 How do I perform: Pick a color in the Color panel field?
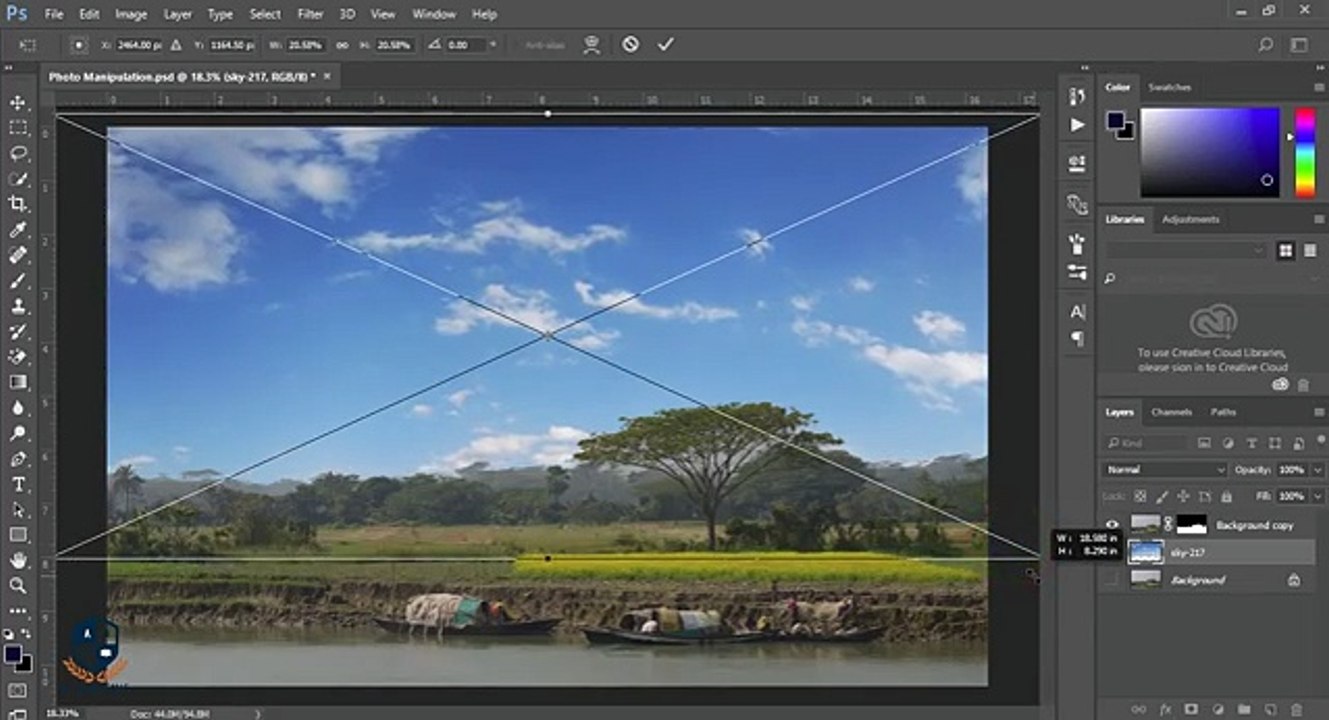click(x=1210, y=152)
